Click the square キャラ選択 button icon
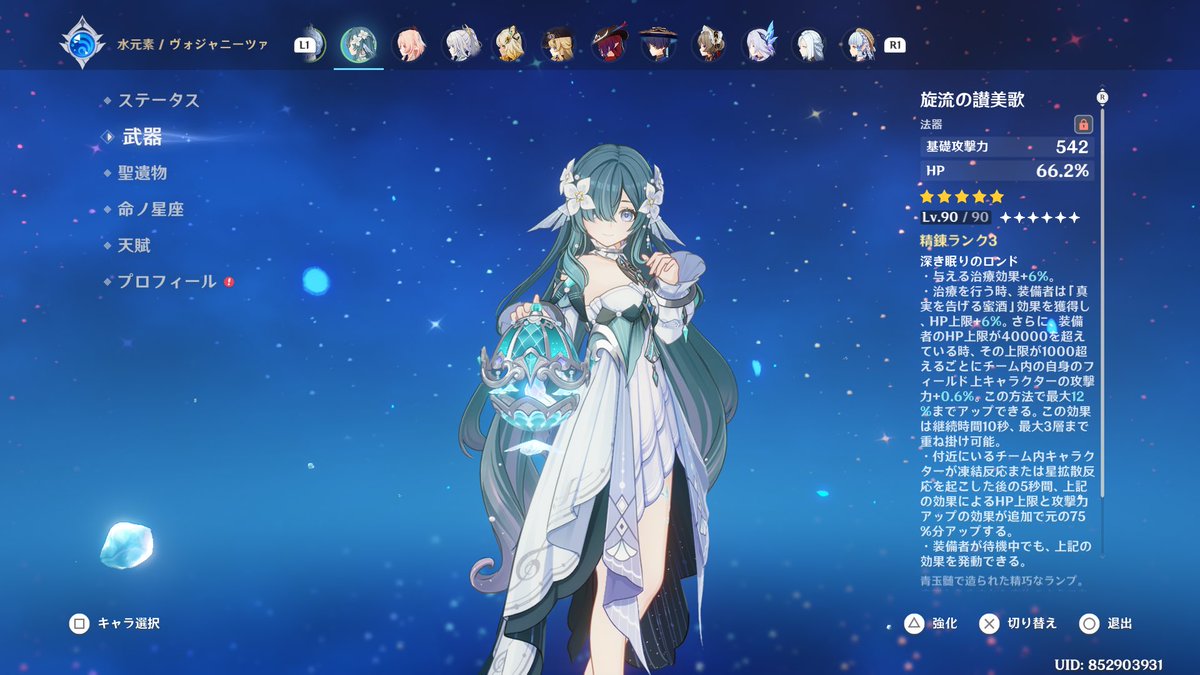1200x675 pixels. (79, 624)
